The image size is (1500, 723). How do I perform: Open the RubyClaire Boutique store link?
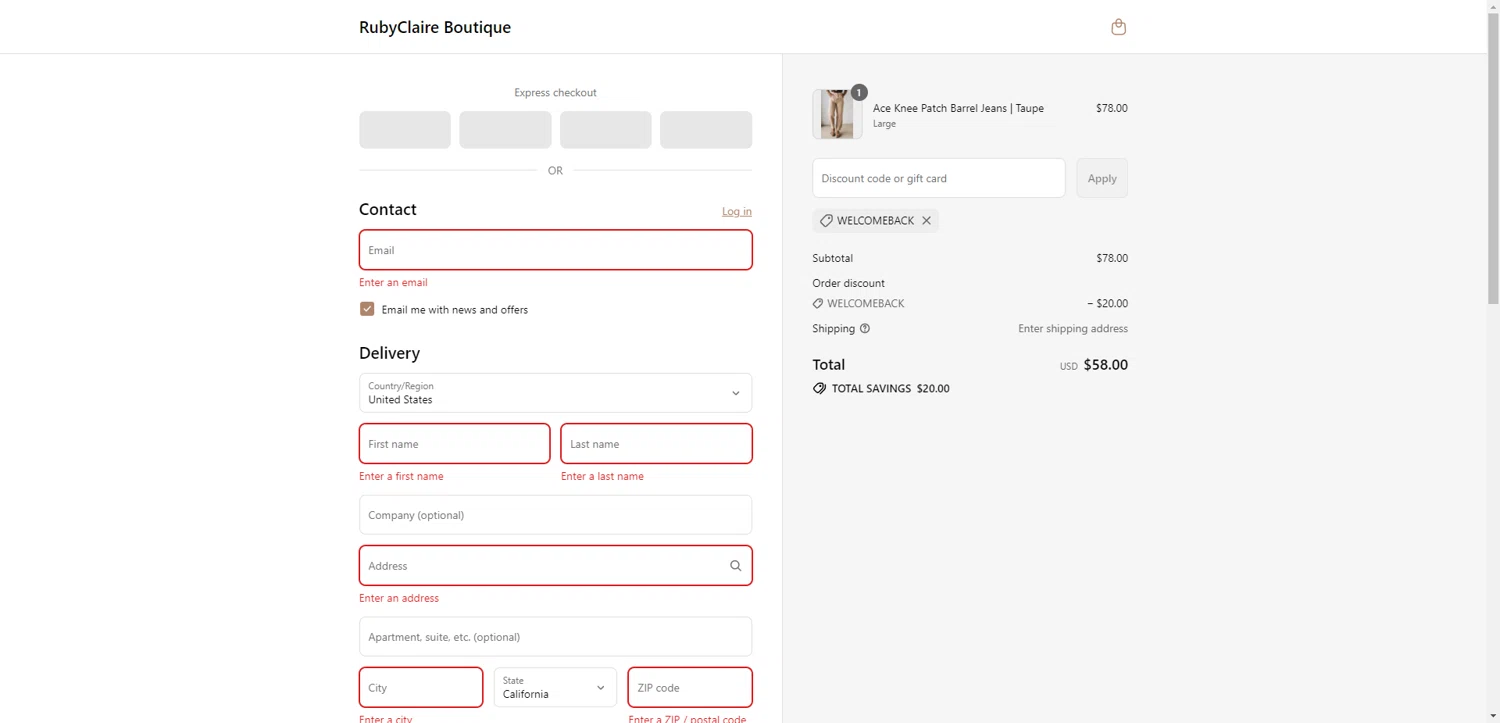435,27
